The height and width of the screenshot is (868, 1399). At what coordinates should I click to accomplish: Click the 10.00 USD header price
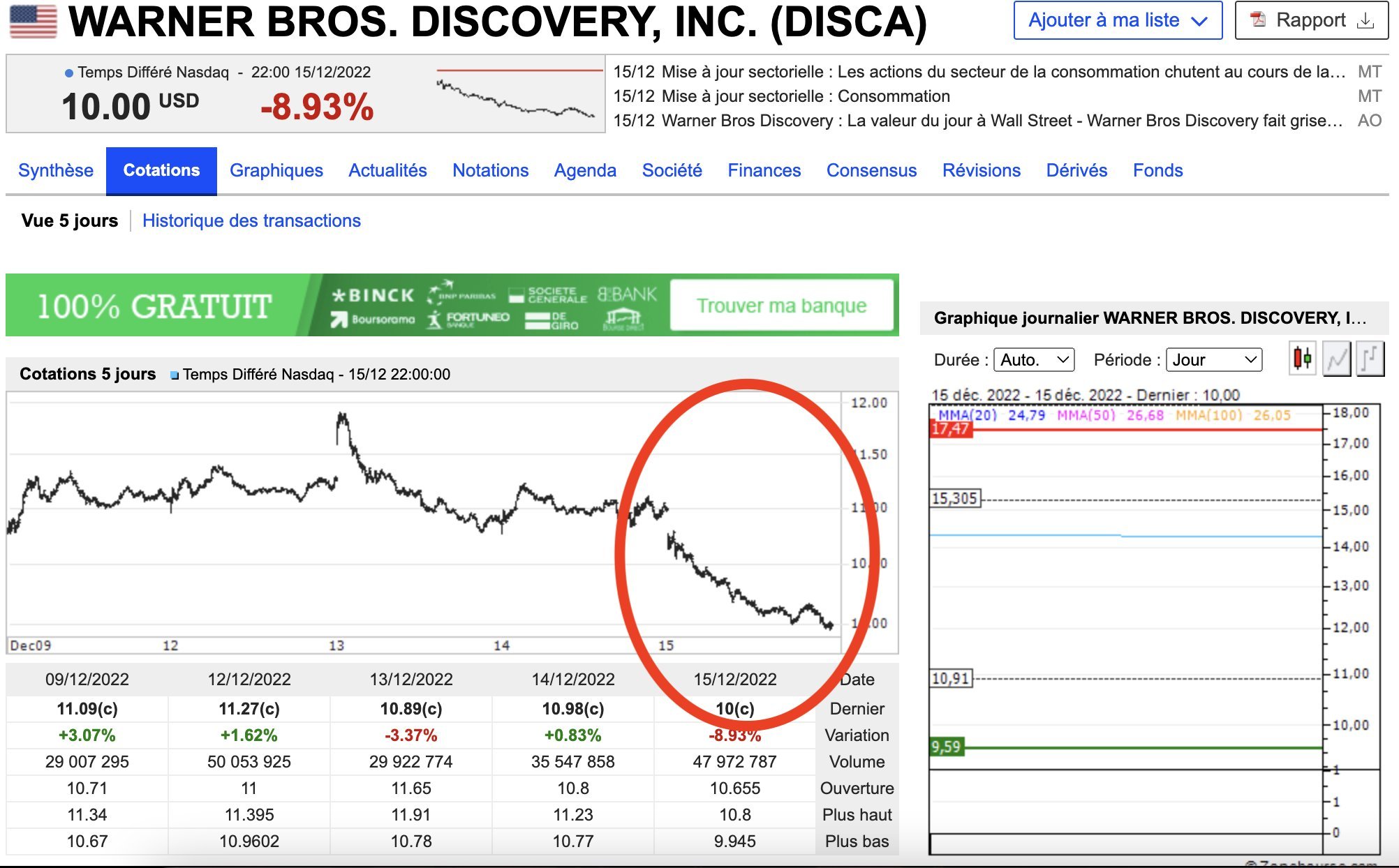[x=130, y=107]
